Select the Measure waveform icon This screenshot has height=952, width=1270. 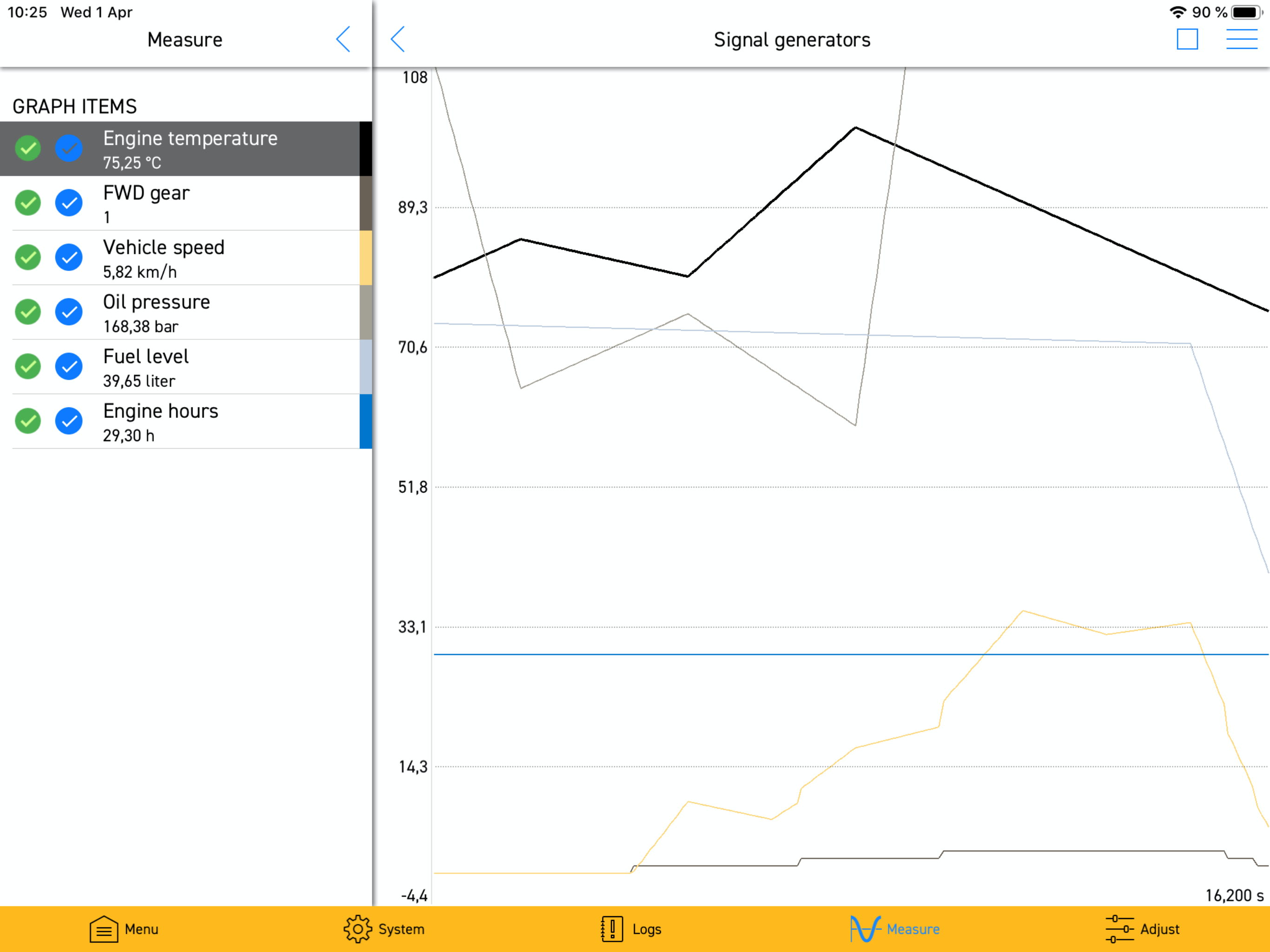(865, 928)
